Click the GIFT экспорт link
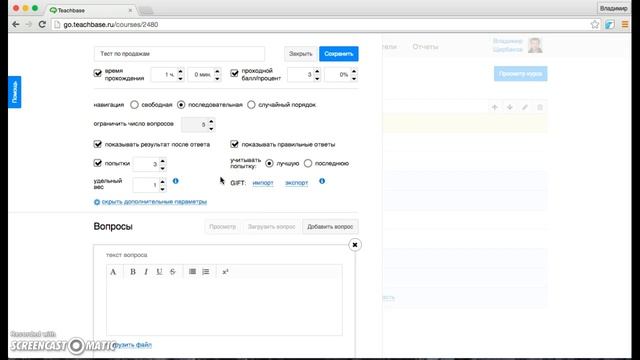This screenshot has width=640, height=360. 296,183
